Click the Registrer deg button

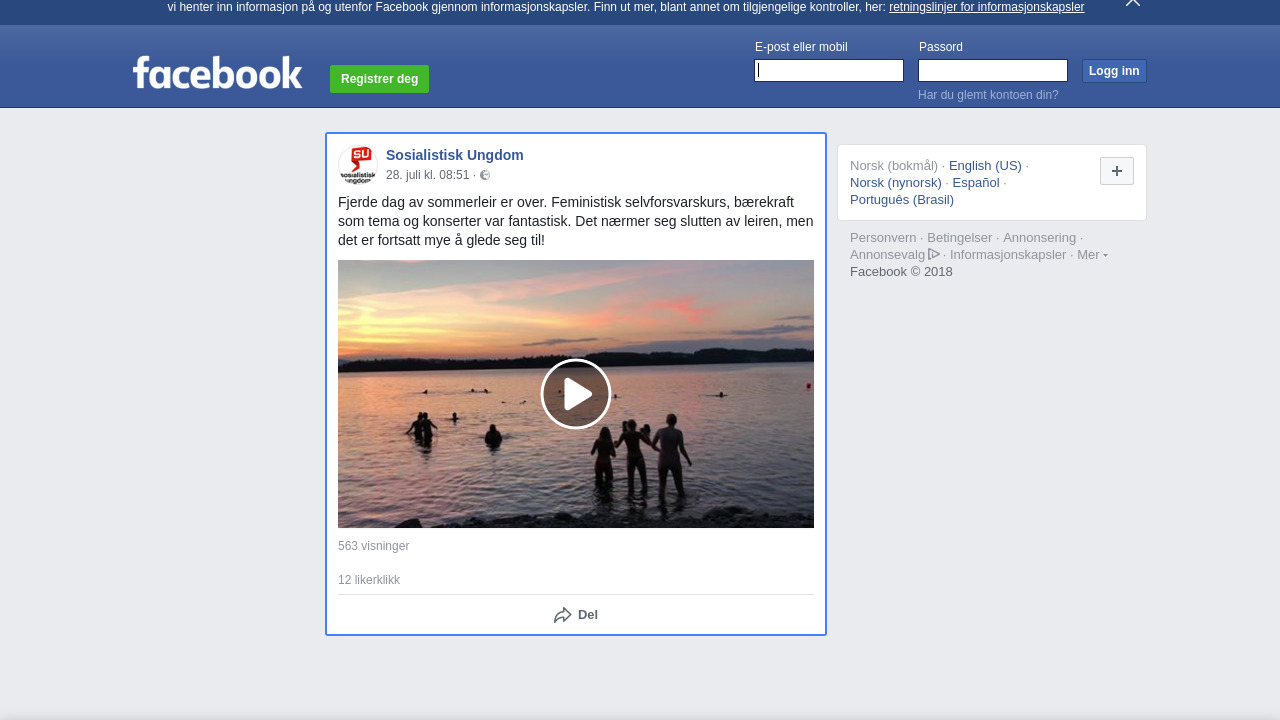379,79
